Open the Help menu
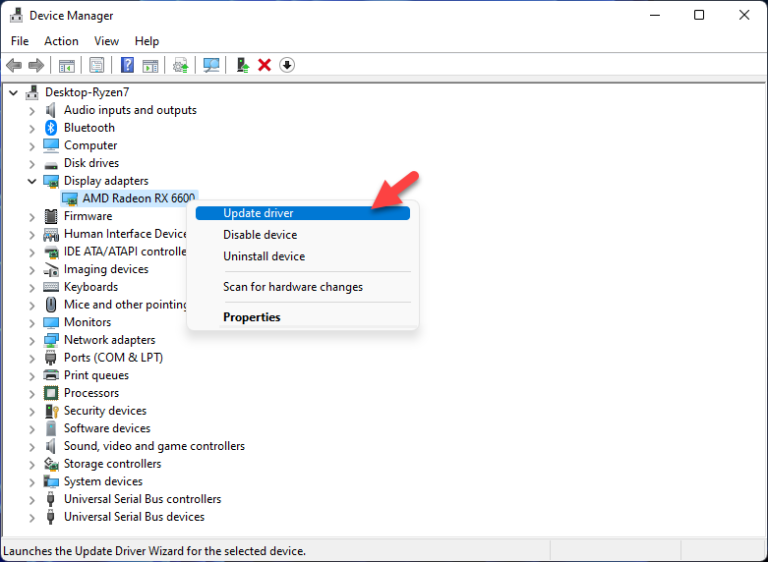 [147, 41]
